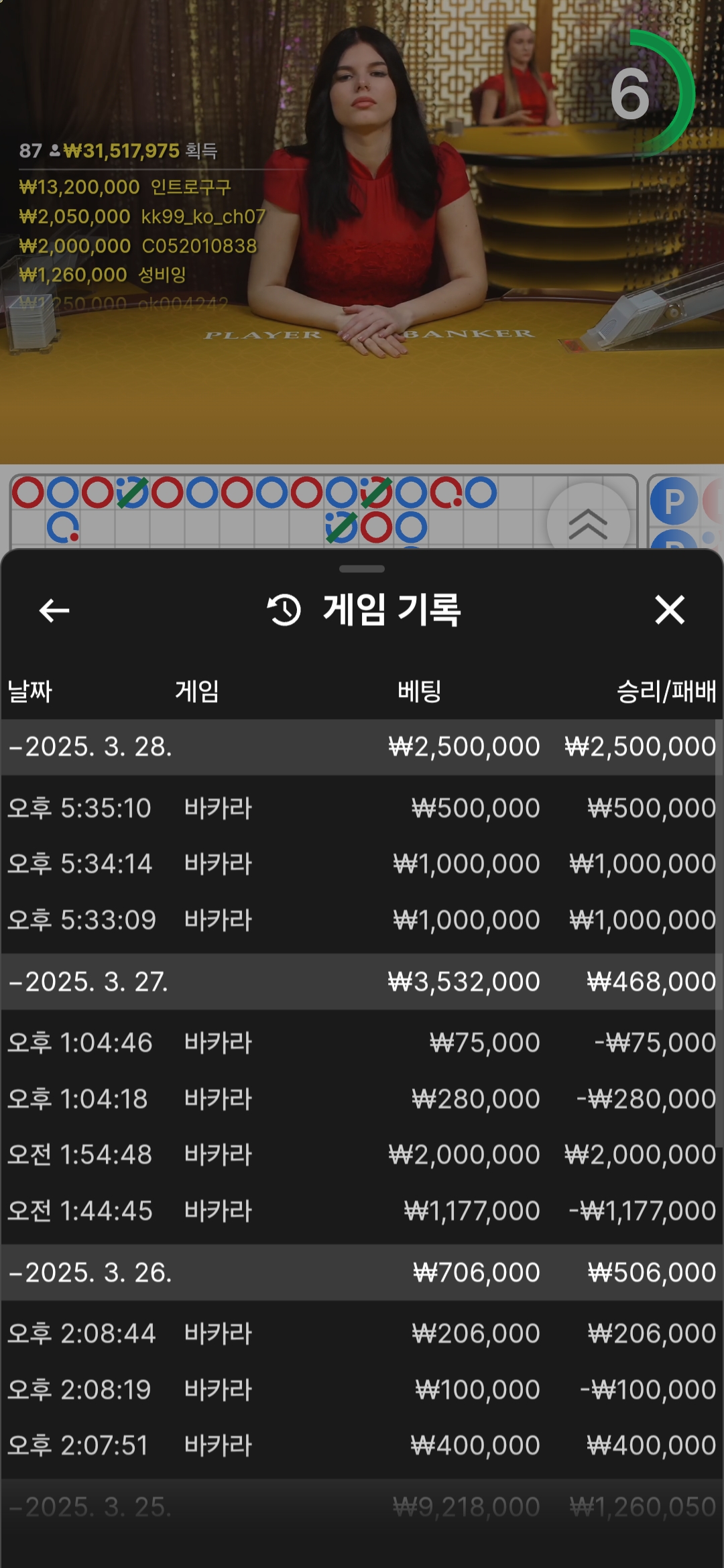Tap the -₩100,000 loss amount

point(648,1390)
